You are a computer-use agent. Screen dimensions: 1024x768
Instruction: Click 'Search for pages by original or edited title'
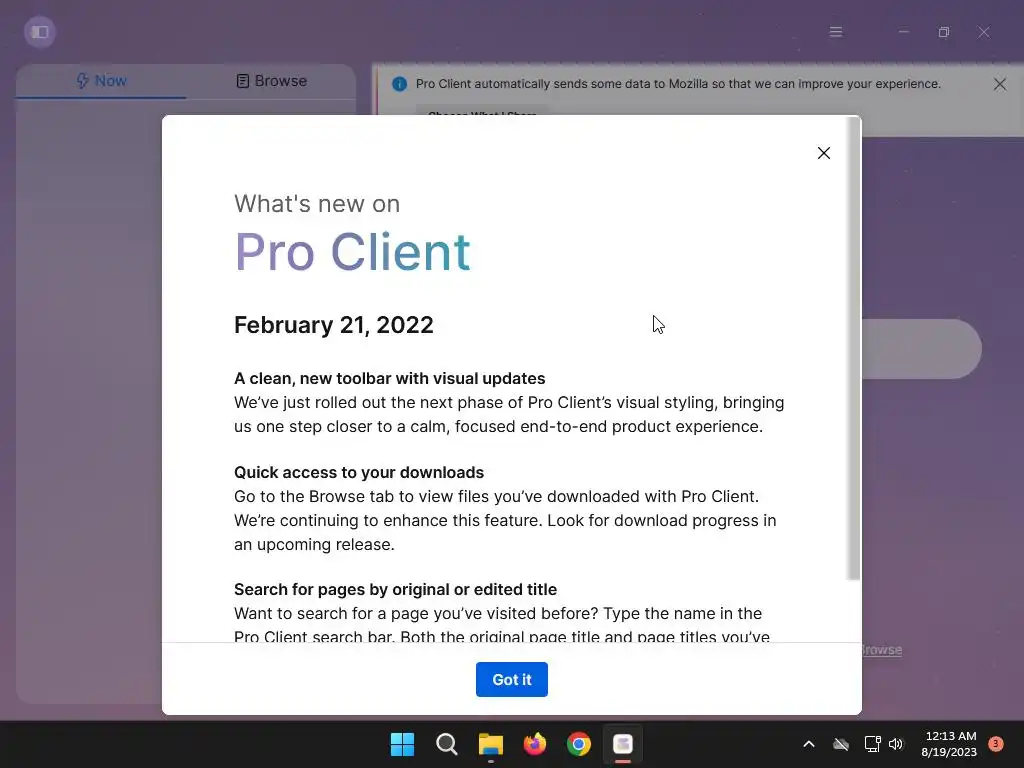click(x=395, y=589)
